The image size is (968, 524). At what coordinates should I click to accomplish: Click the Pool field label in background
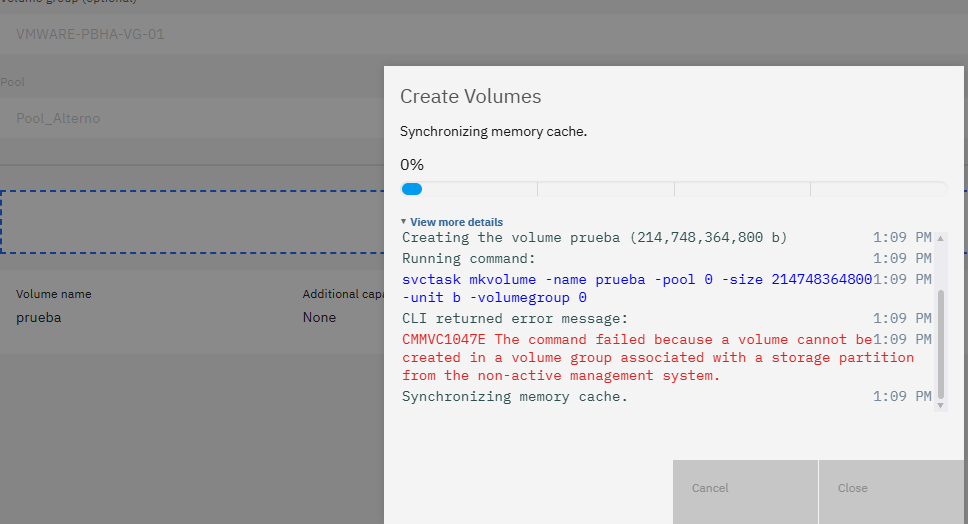(12, 82)
